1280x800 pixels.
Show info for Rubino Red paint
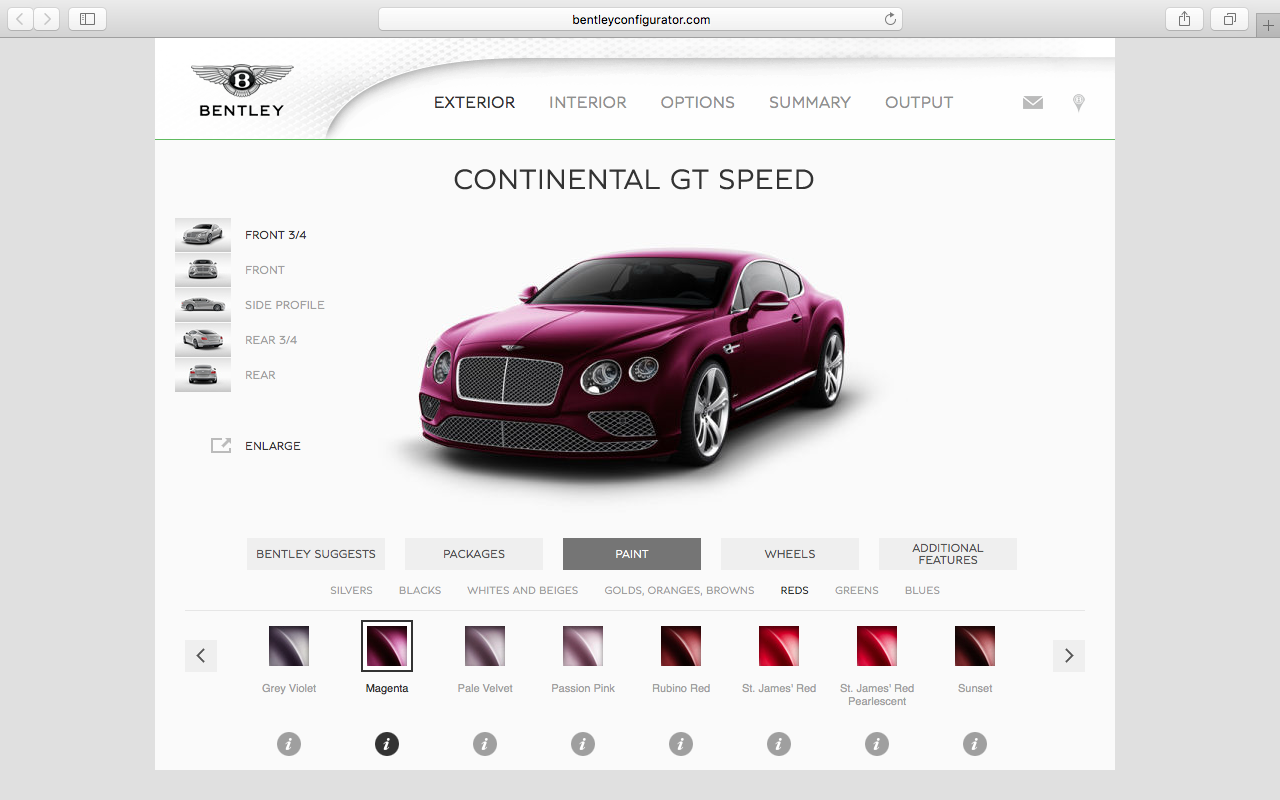pos(681,744)
